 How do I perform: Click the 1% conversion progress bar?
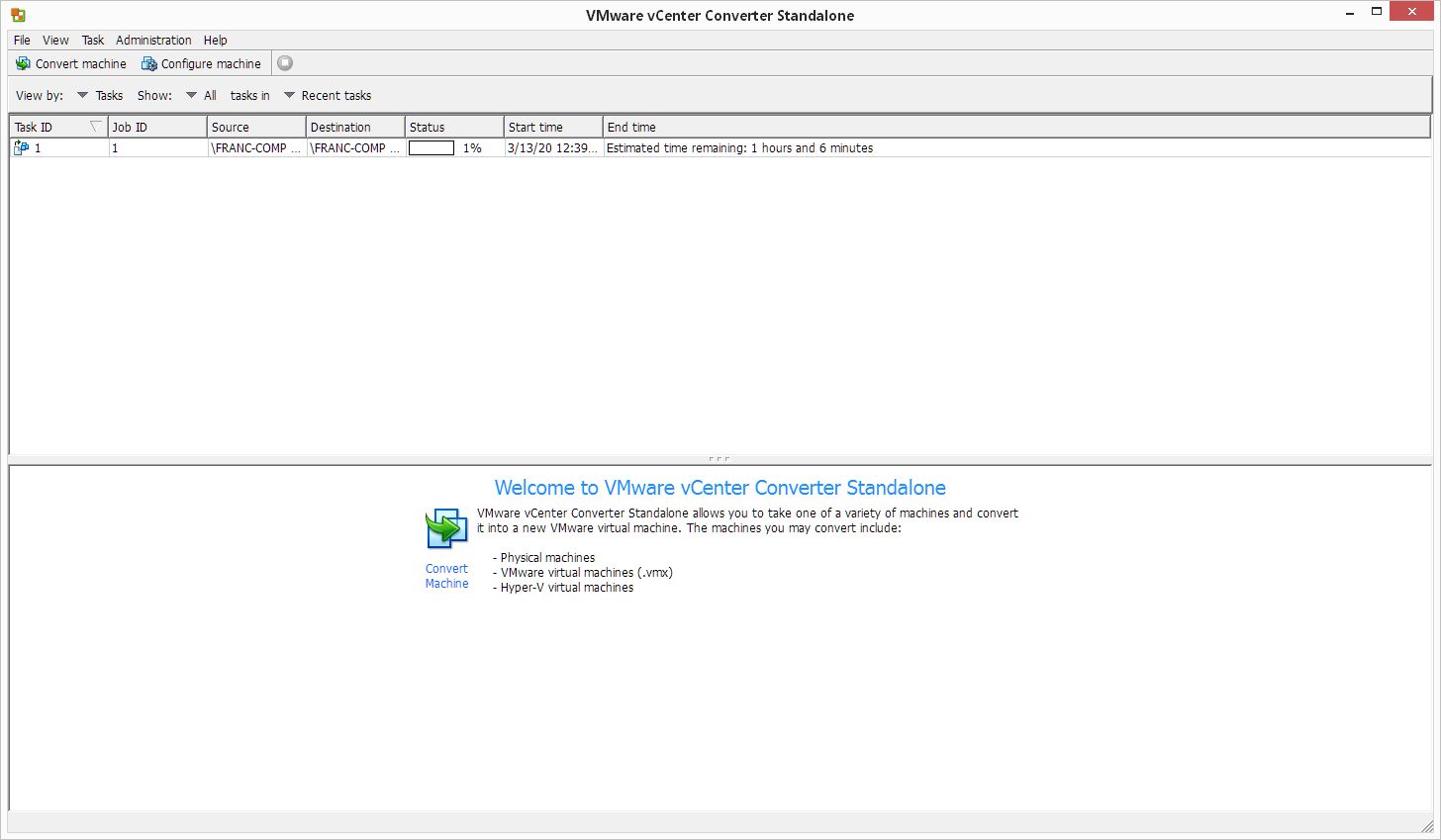pyautogui.click(x=432, y=148)
